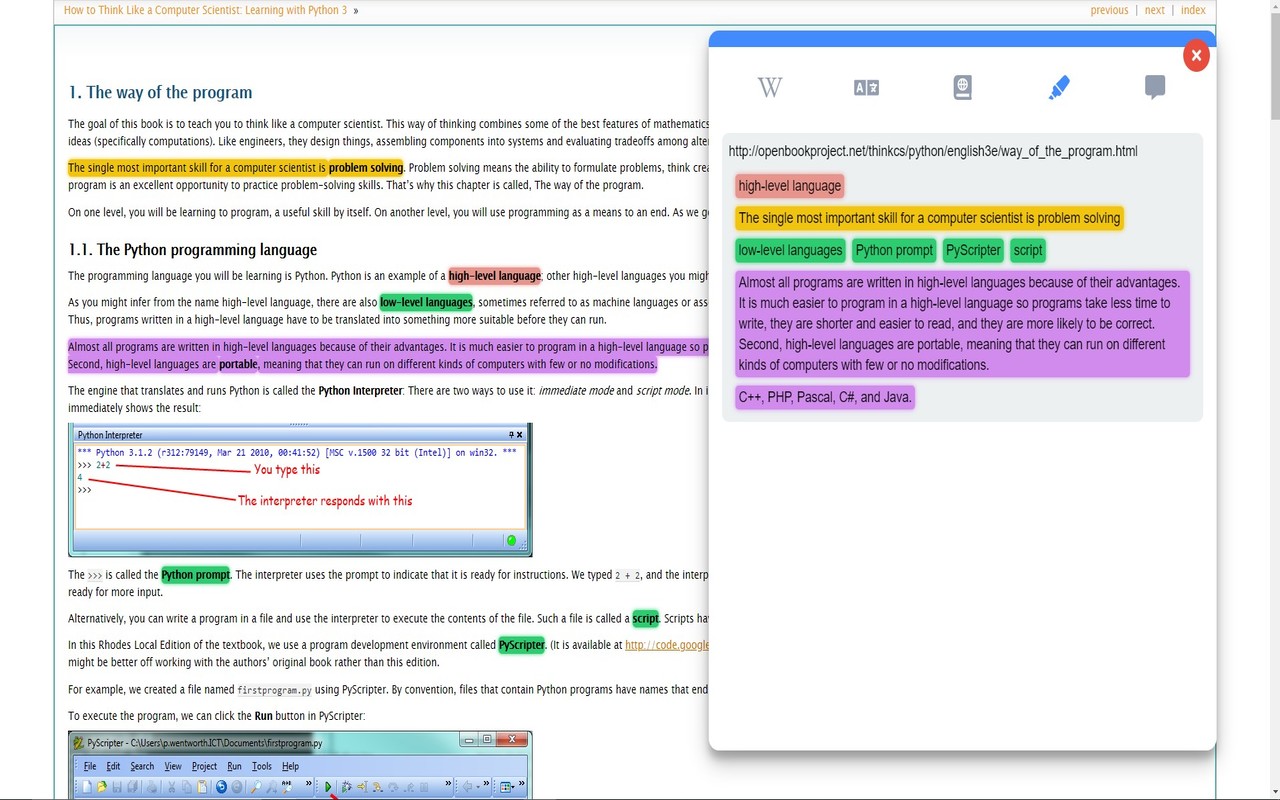Screen dimensions: 1280x800
Task: Click the green 'PyScripter' chip in panel
Action: (973, 250)
